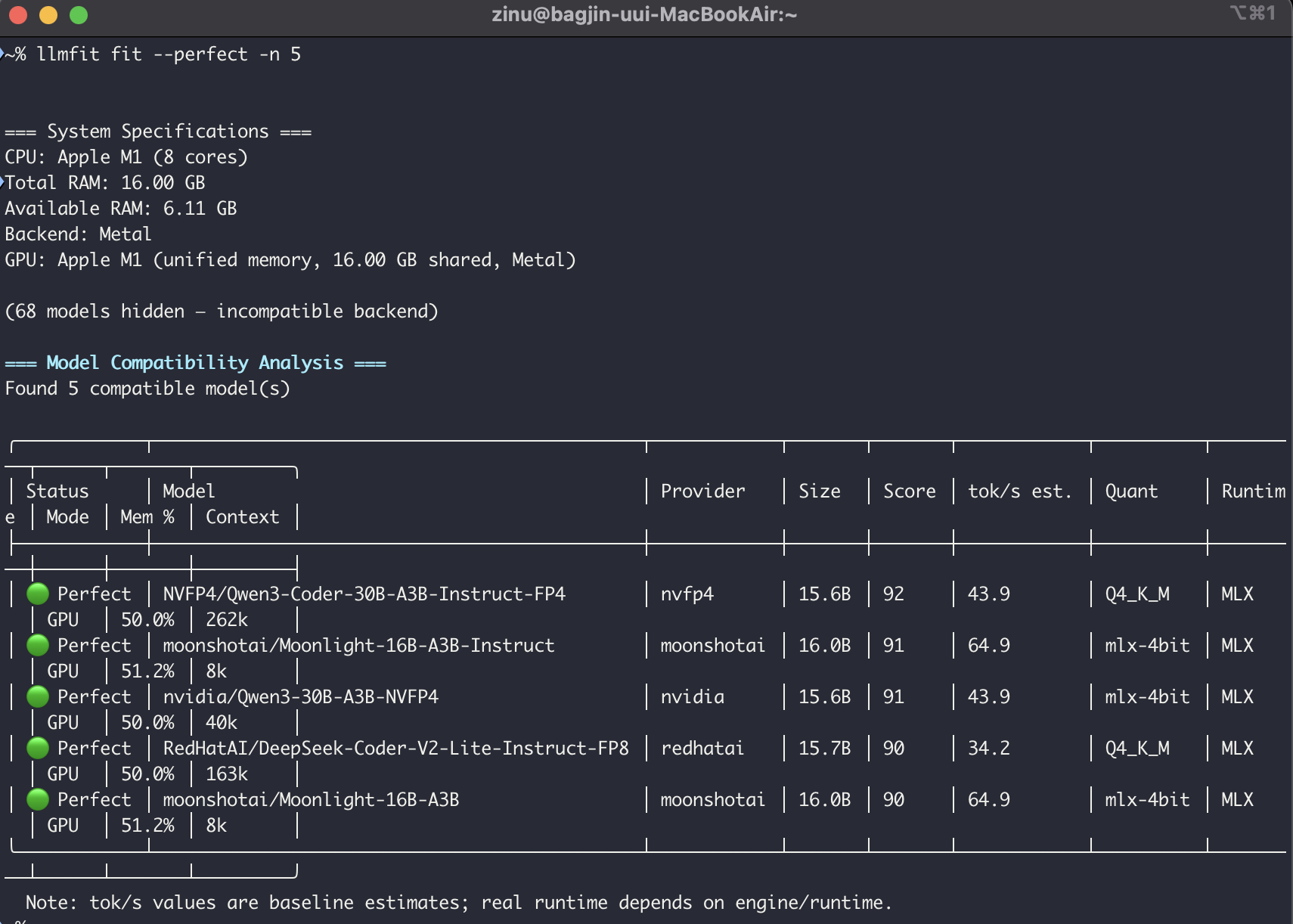Viewport: 1293px width, 924px height.
Task: Click the green status dot for nvidia/Qwen3-30B row
Action: coord(38,696)
